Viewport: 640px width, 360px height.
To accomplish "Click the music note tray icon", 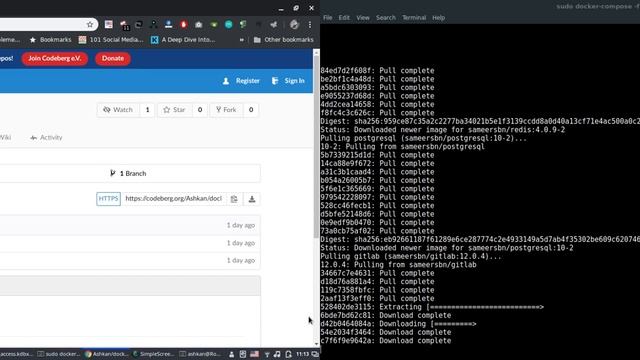I will coord(277,354).
